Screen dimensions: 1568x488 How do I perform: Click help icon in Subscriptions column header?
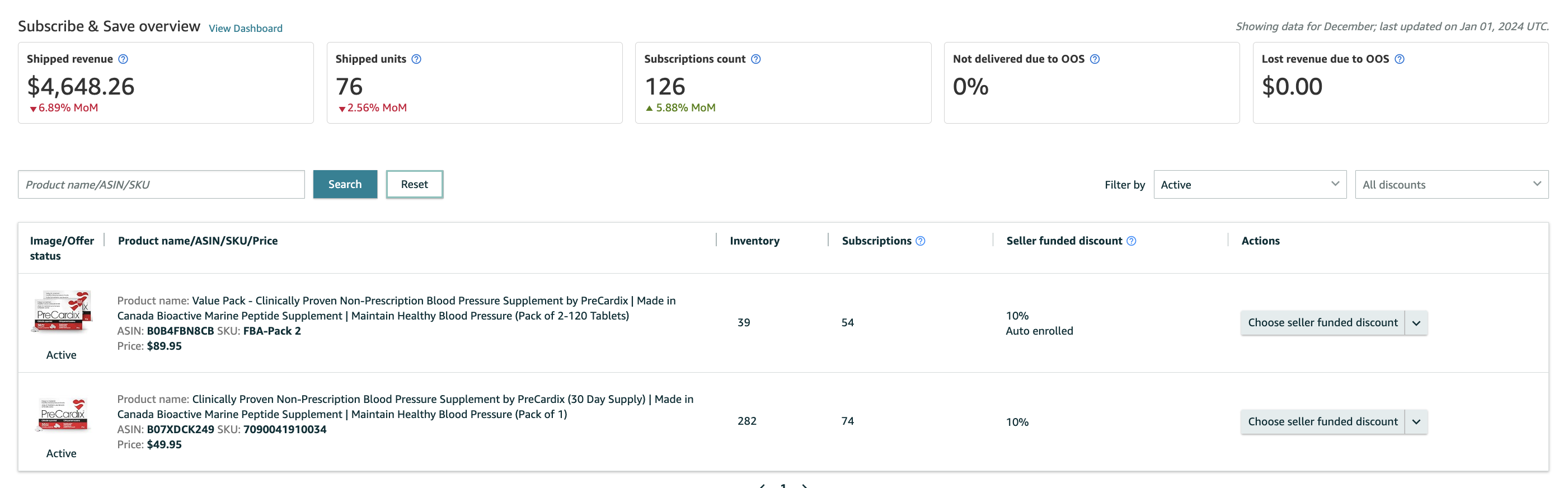coord(921,241)
